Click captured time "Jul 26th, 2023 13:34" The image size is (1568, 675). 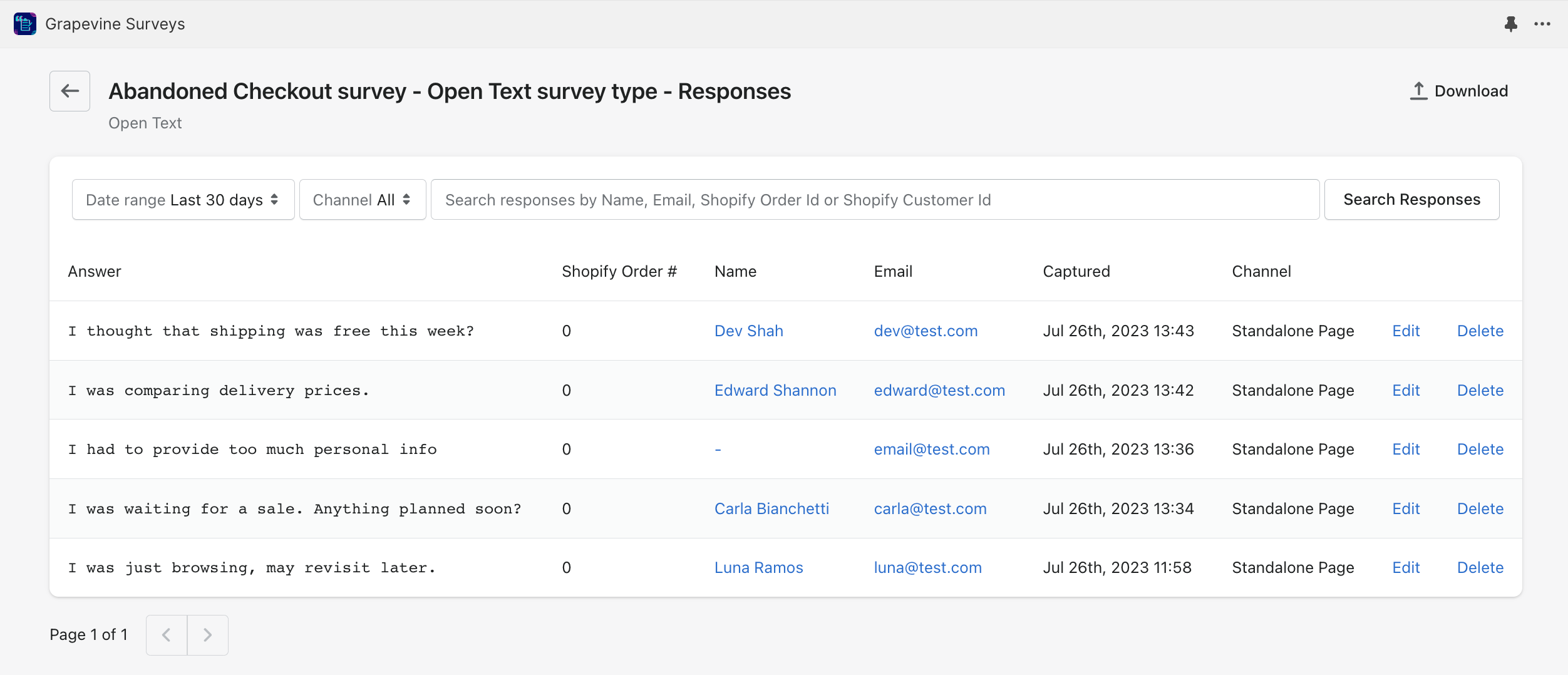[1118, 508]
